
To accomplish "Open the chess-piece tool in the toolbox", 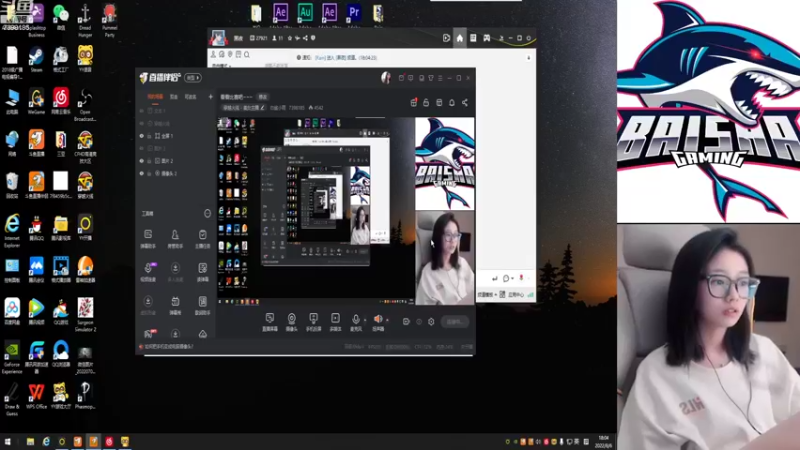I will tap(175, 235).
